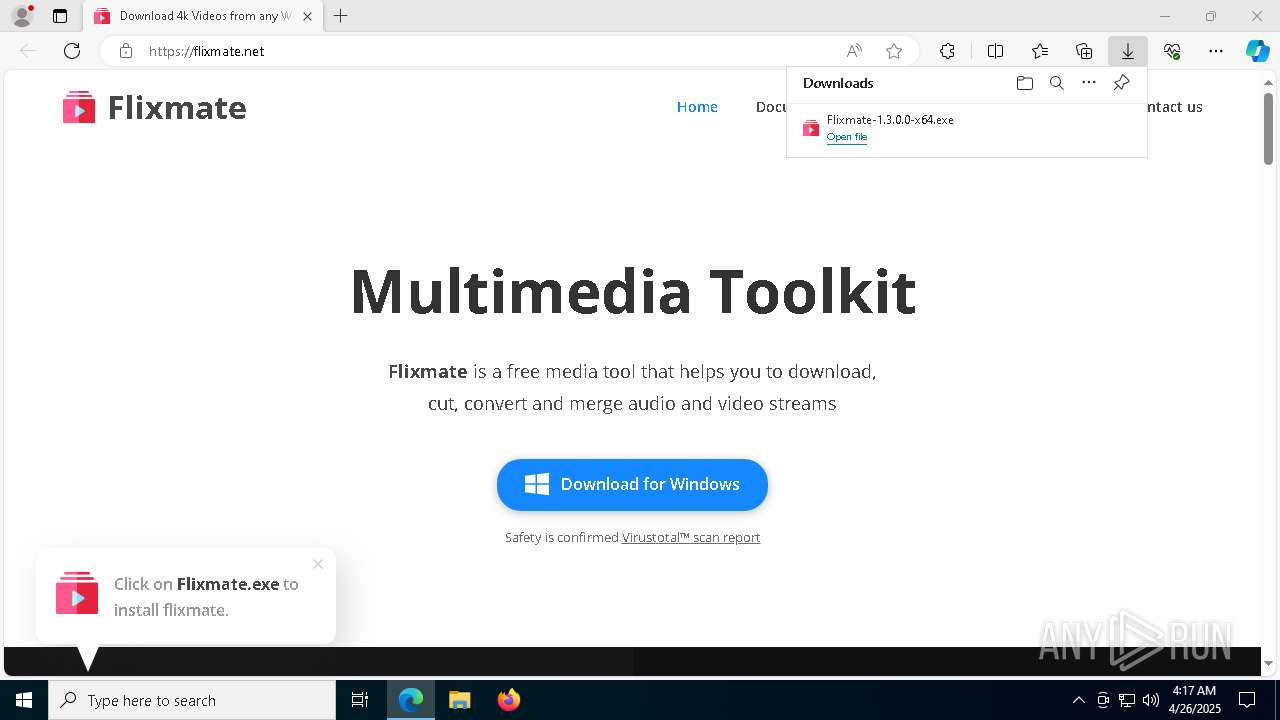Open more options in Downloads panel

pos(1089,83)
